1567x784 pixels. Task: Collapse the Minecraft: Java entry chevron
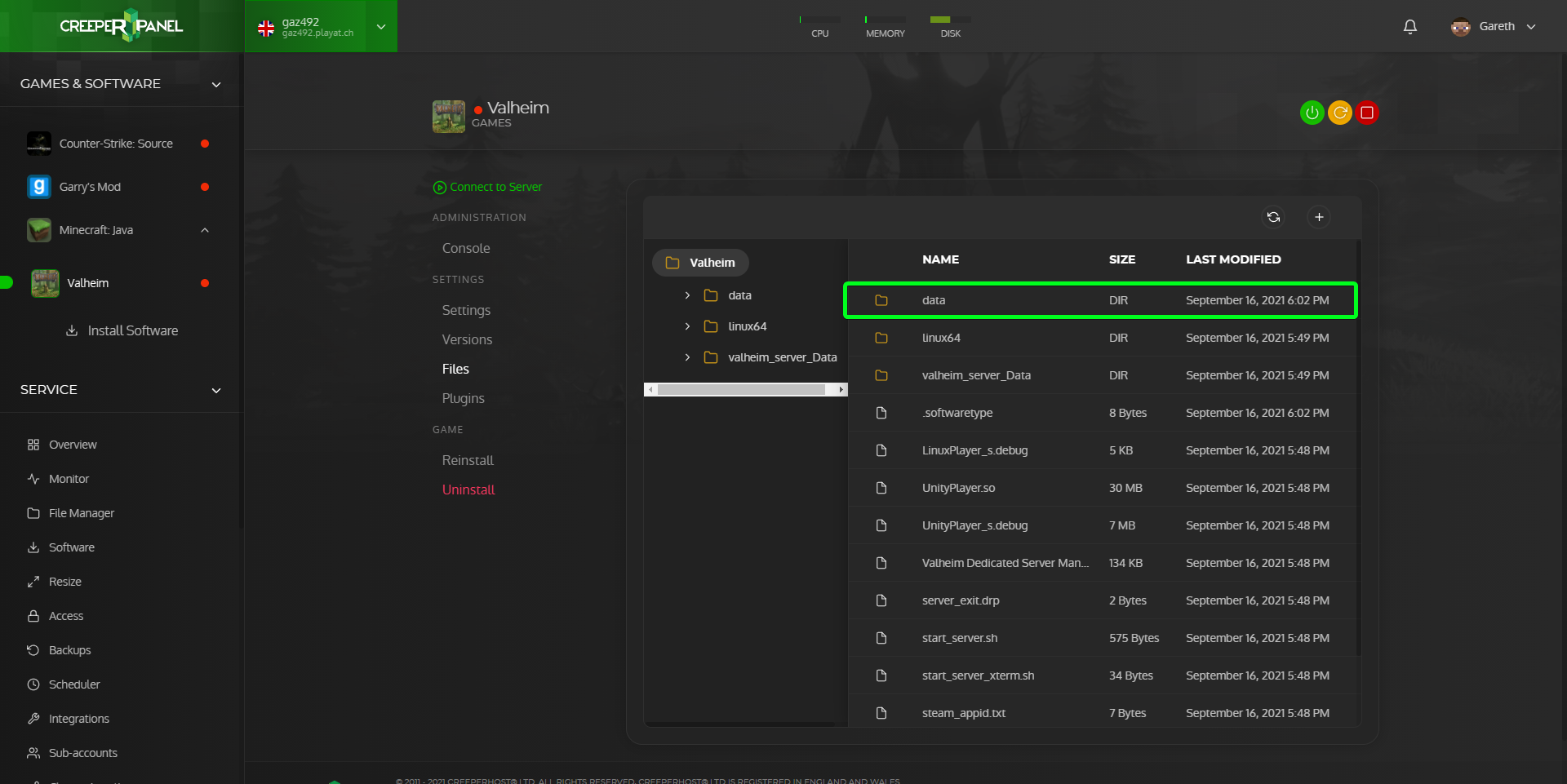205,230
